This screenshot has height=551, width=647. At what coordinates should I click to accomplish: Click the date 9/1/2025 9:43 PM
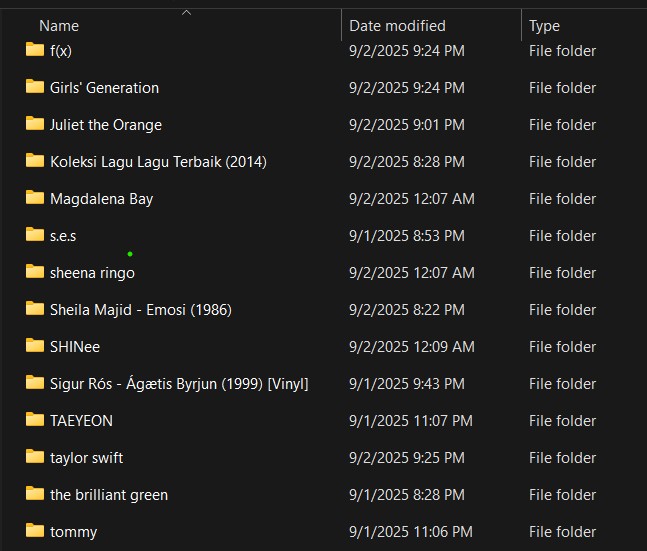click(407, 384)
